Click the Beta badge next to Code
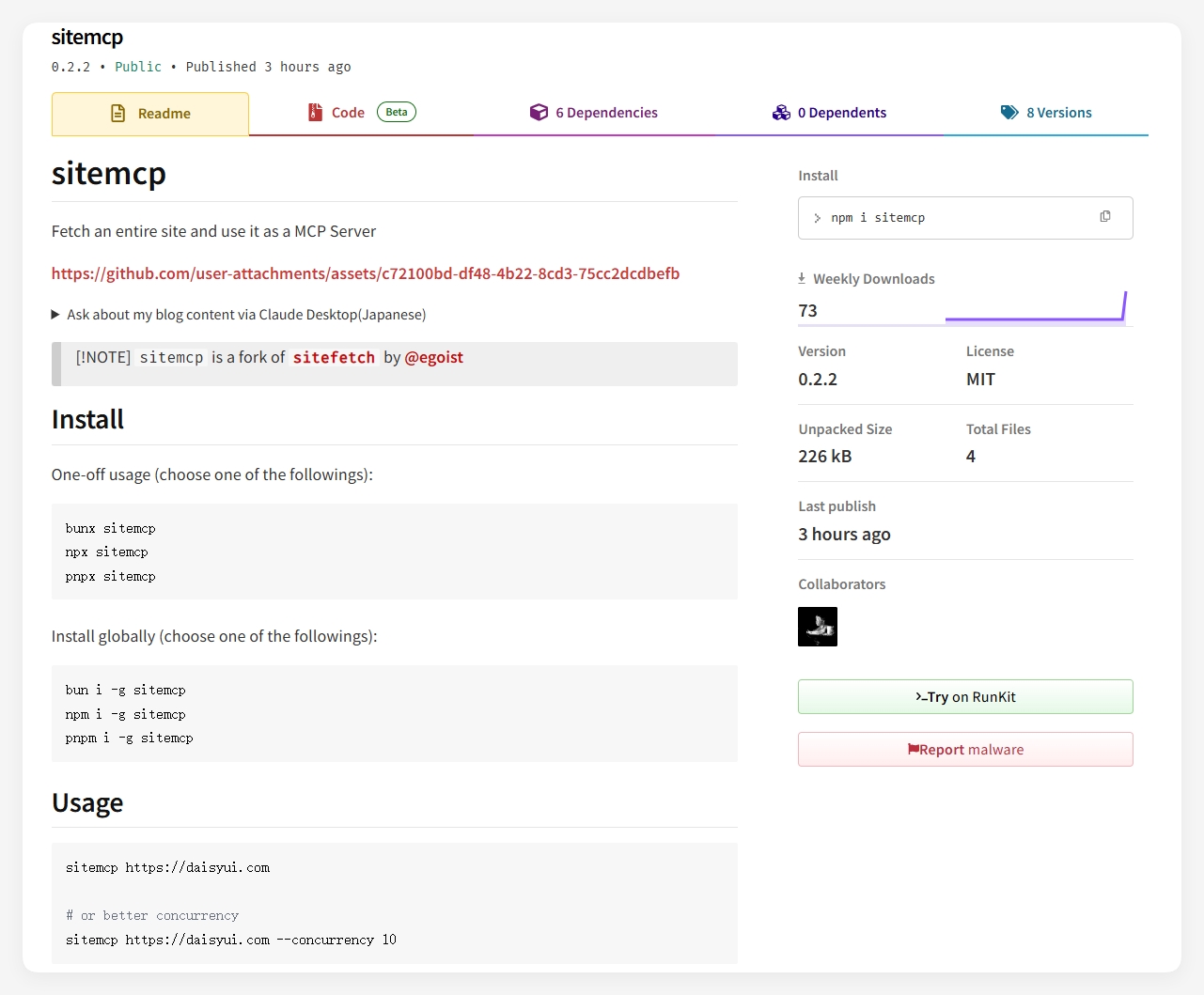This screenshot has height=995, width=1204. coord(397,112)
